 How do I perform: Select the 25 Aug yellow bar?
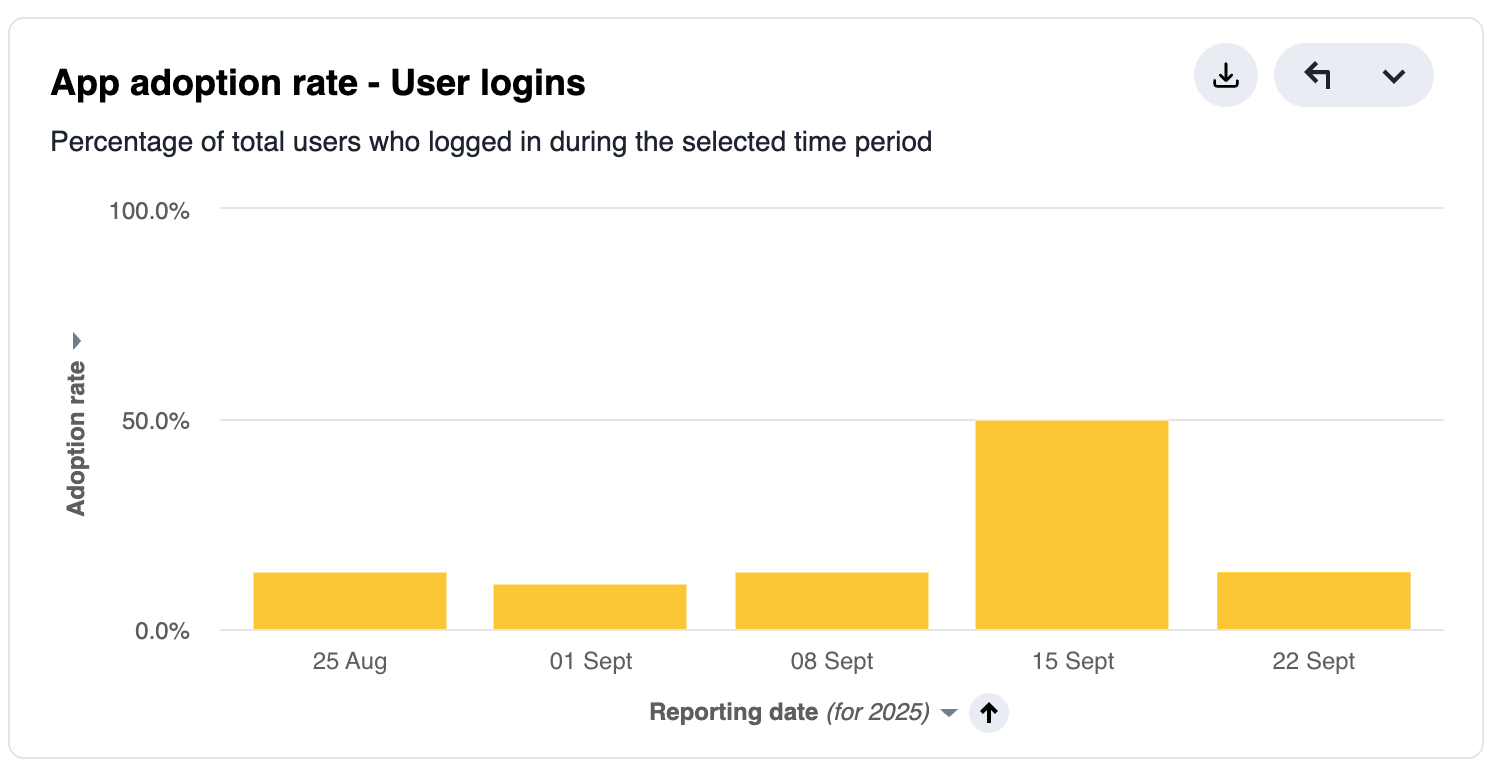point(350,601)
